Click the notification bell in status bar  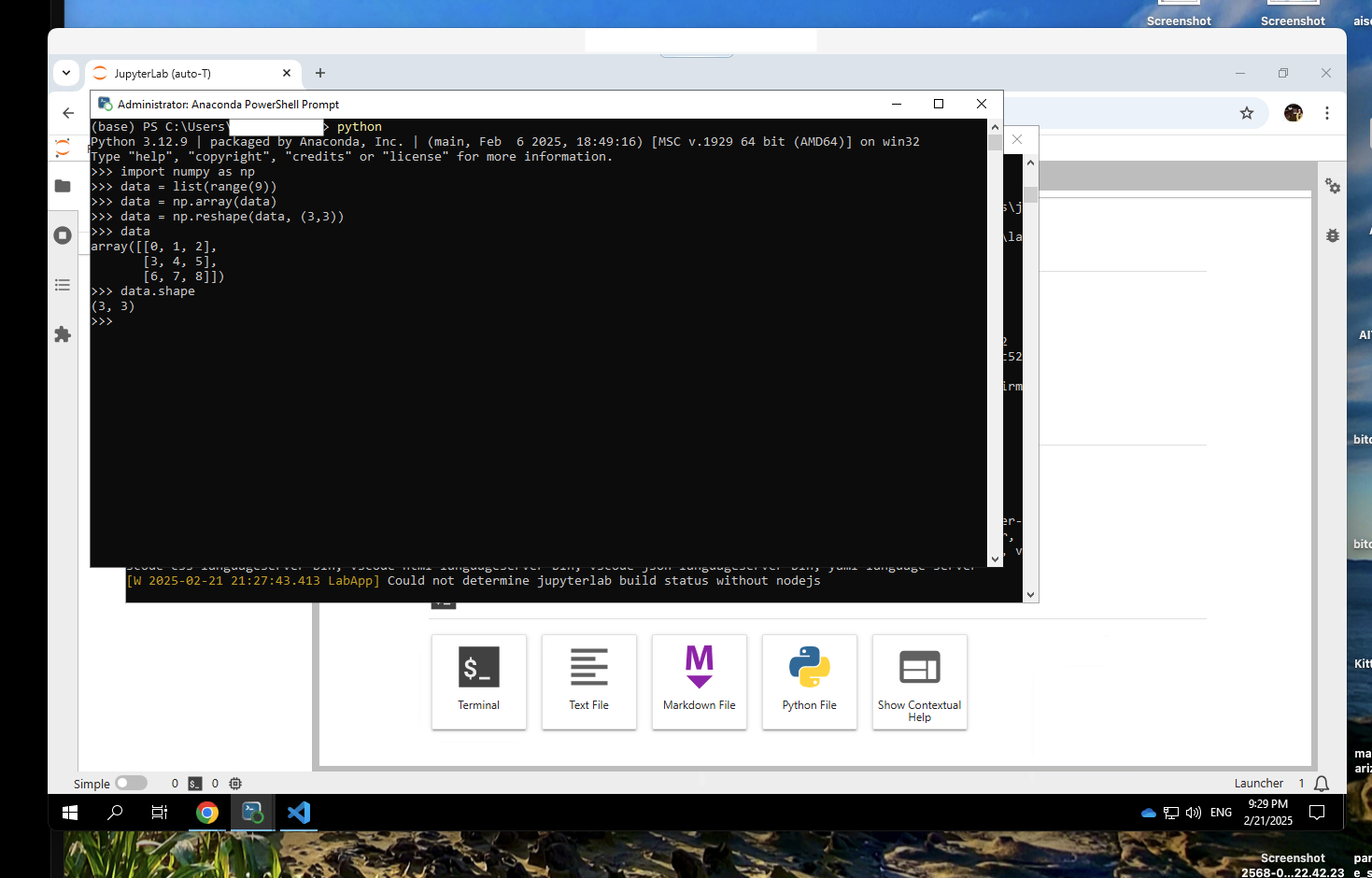(1322, 784)
